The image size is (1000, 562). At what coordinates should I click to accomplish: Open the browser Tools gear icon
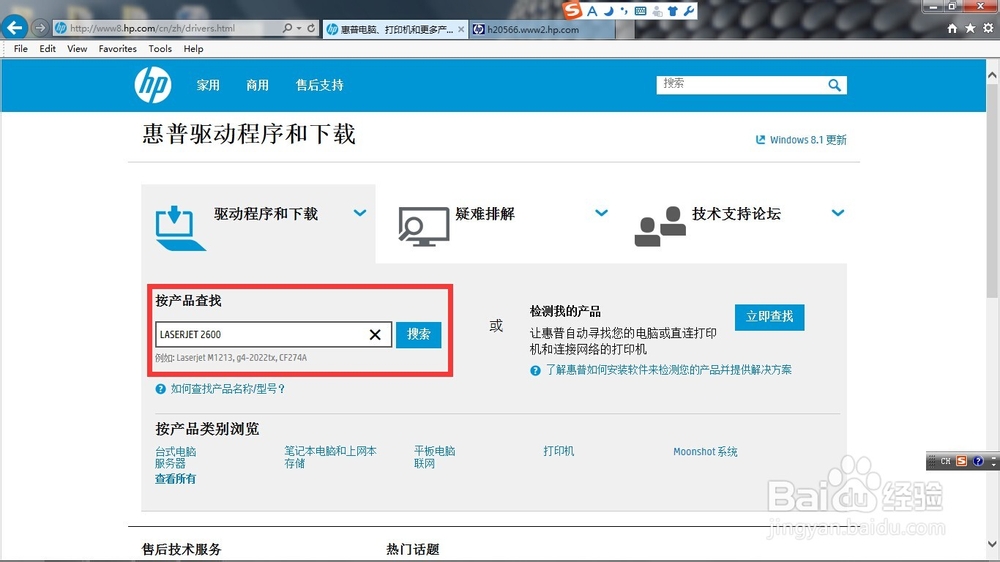(988, 28)
